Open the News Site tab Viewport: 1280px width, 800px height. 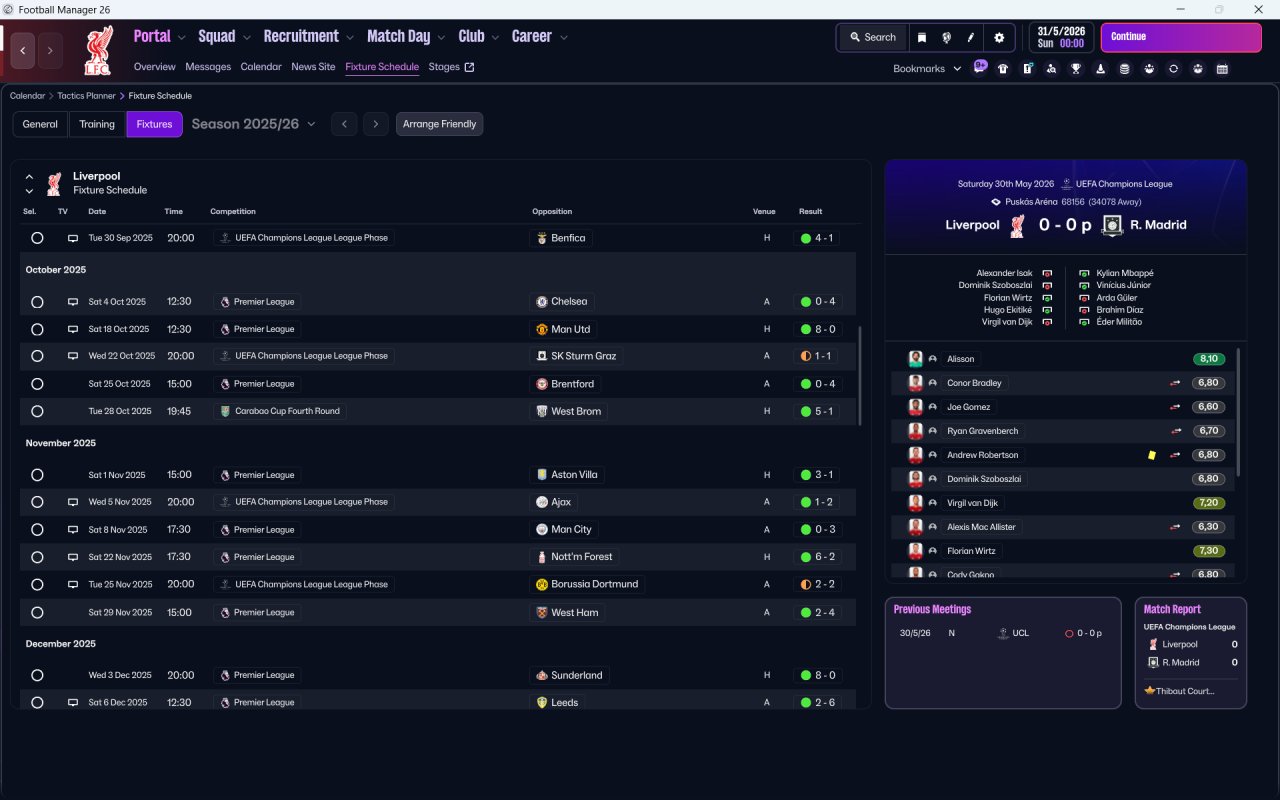(313, 67)
